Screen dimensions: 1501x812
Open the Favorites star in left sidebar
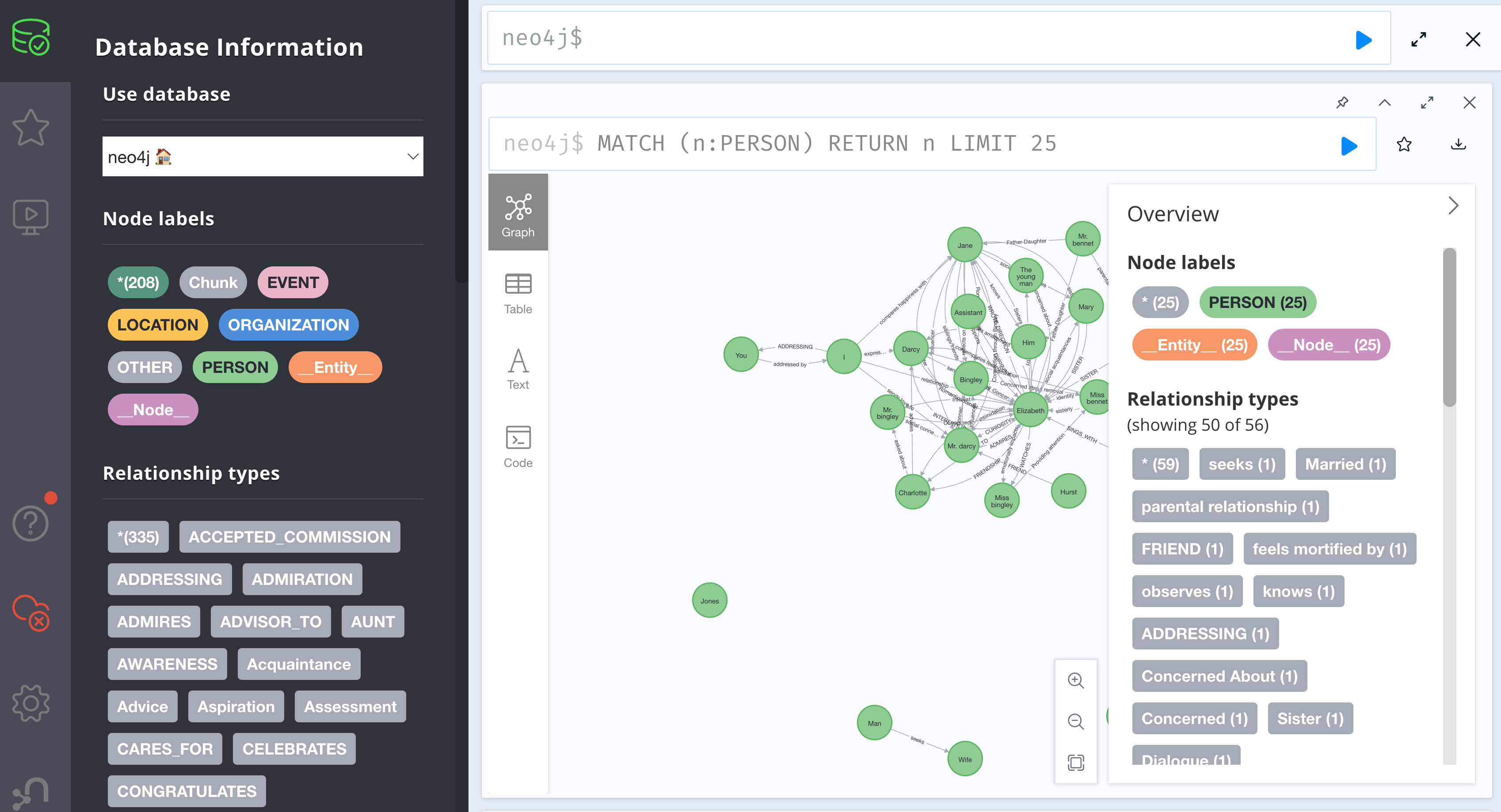(x=30, y=127)
